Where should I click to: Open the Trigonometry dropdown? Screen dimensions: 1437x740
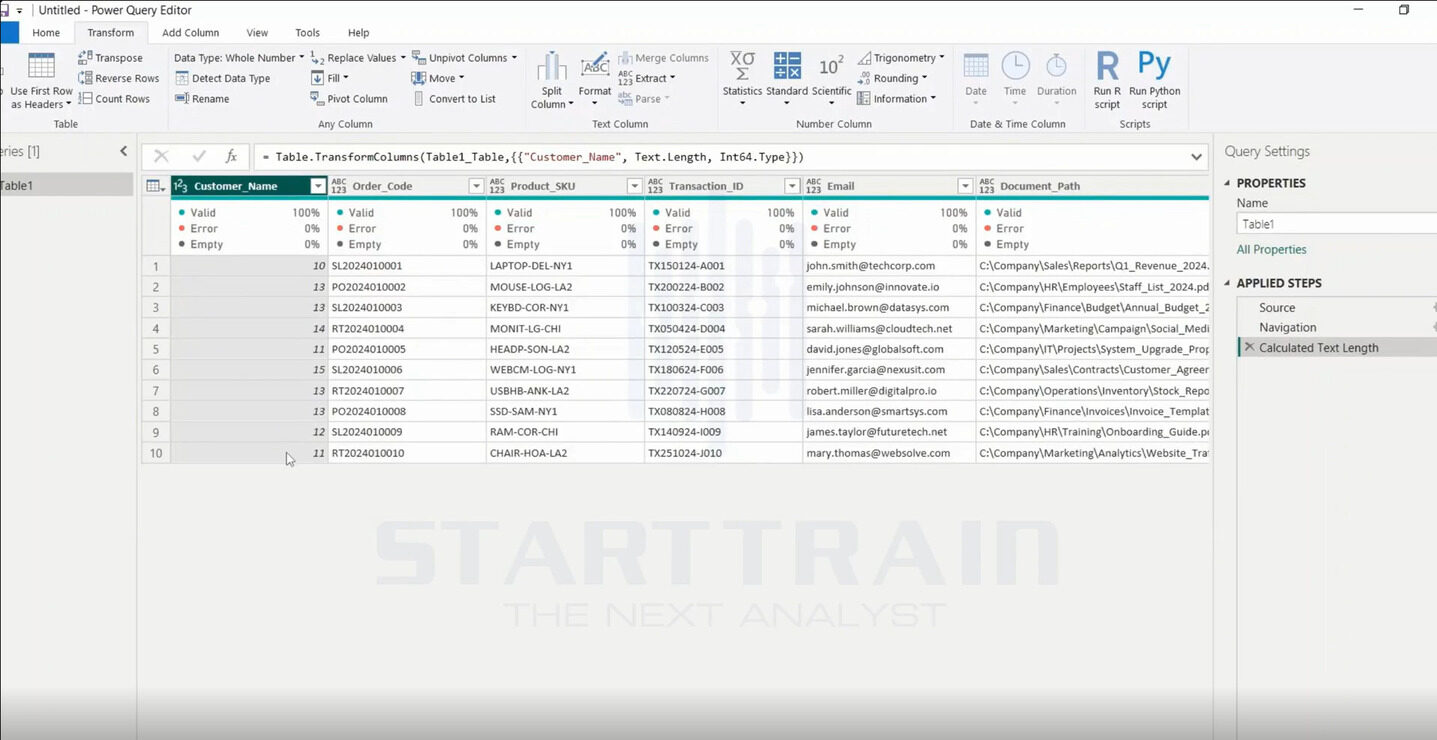pos(900,58)
